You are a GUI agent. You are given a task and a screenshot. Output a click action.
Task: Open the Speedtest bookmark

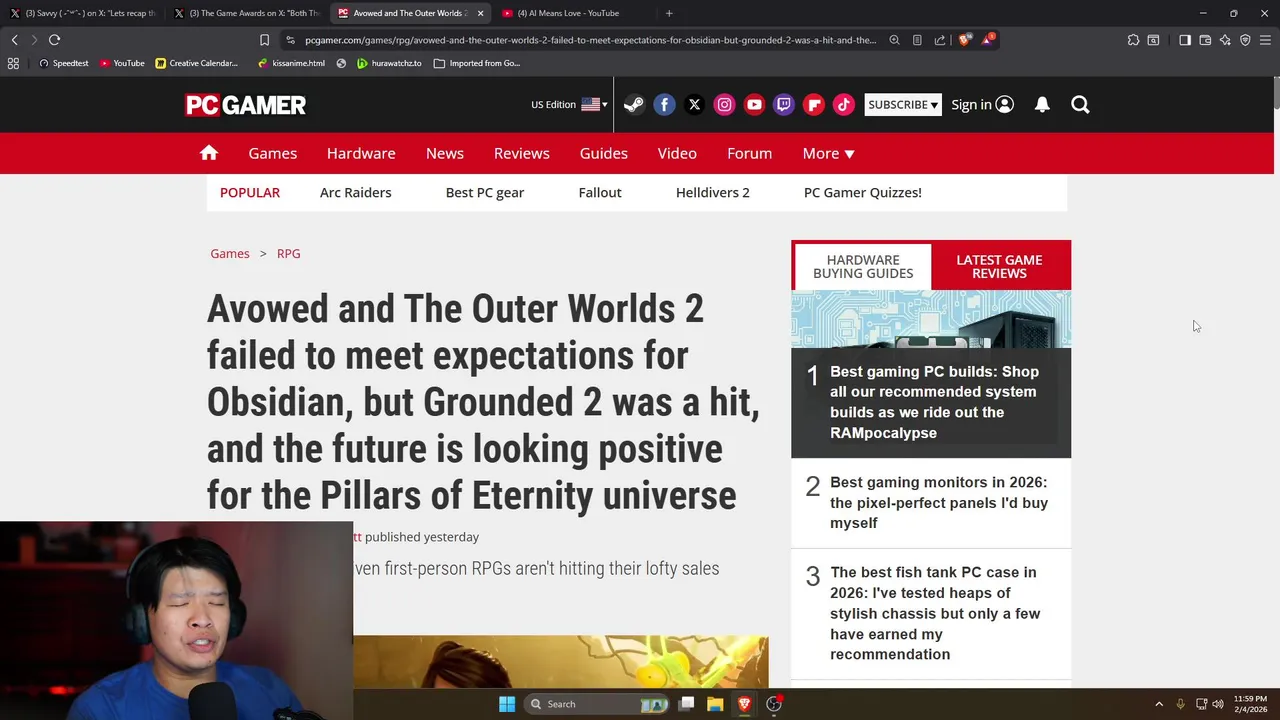(x=63, y=63)
